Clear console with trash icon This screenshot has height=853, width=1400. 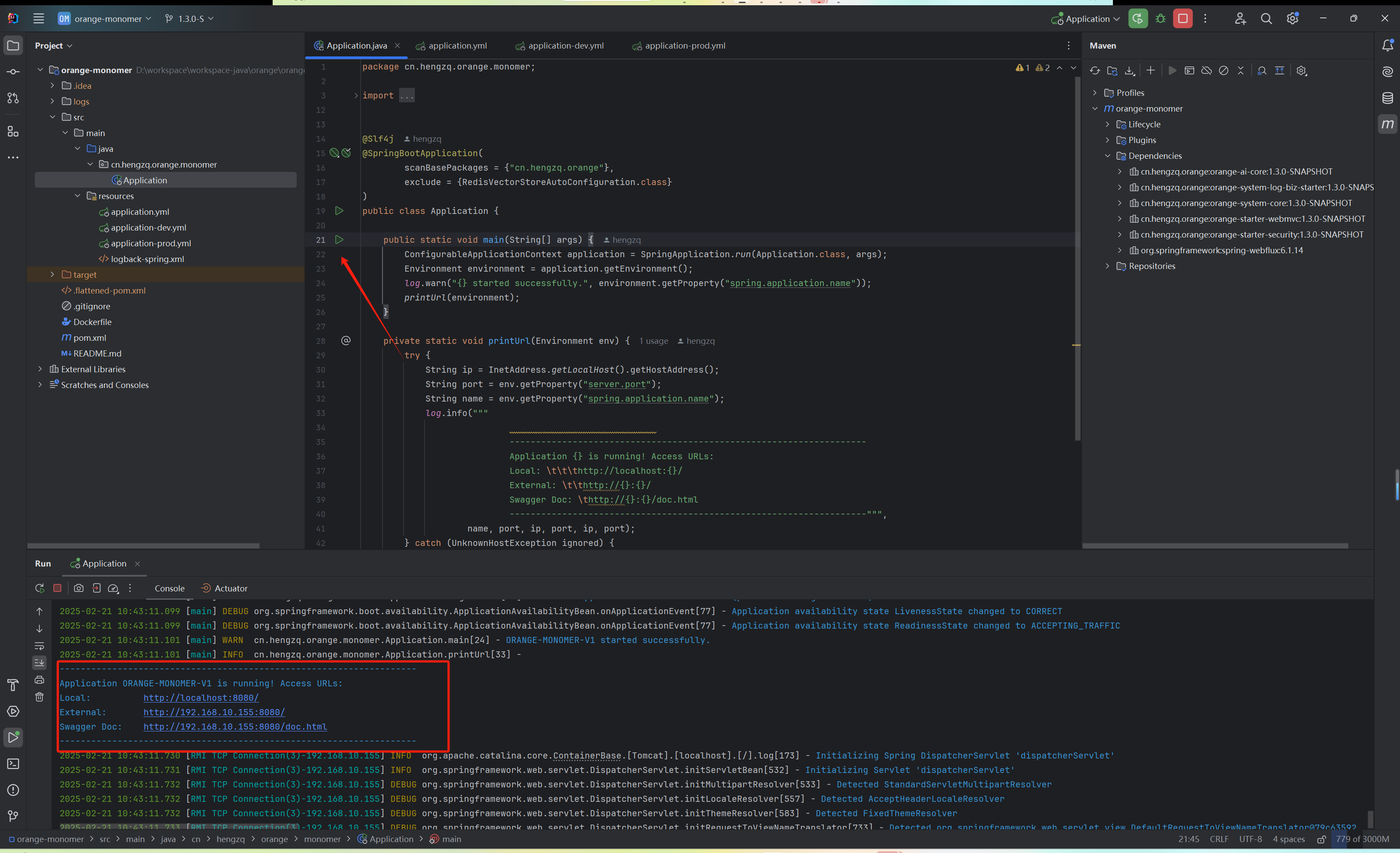(39, 697)
